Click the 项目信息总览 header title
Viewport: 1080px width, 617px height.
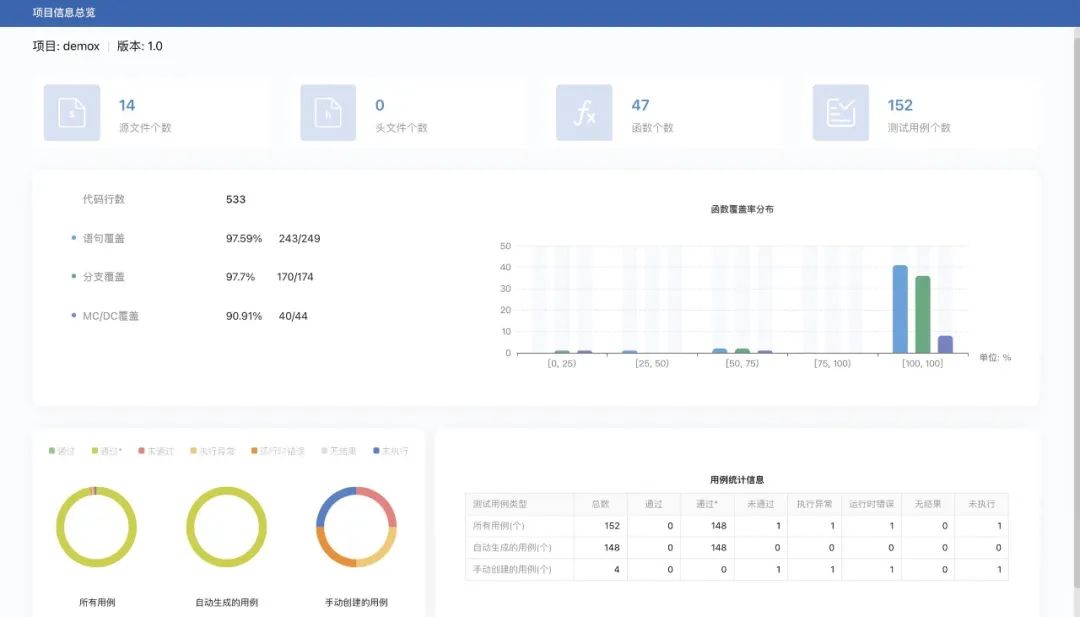64,13
